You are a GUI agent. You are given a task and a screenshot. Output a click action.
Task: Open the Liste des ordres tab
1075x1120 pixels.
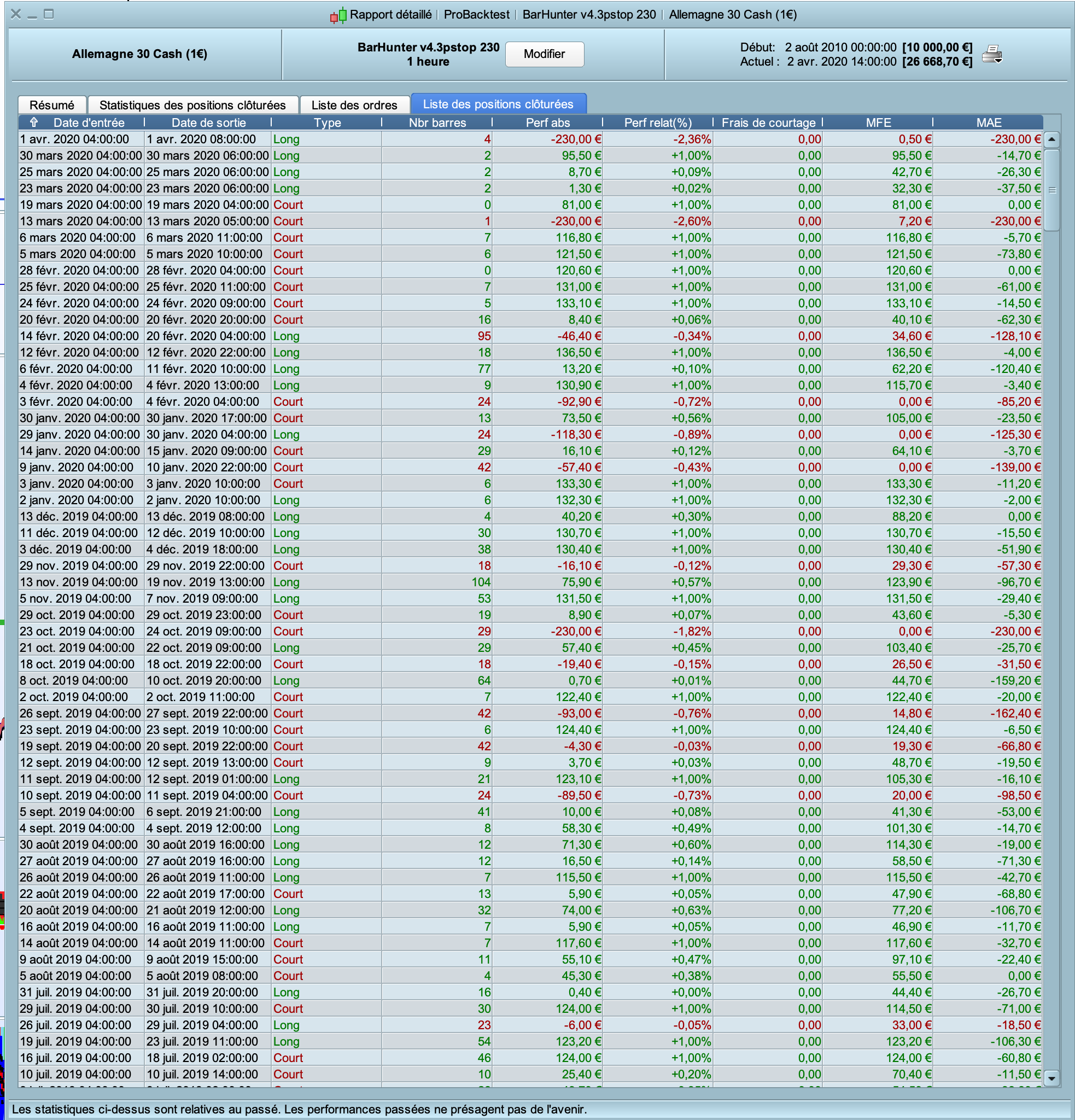coord(354,105)
